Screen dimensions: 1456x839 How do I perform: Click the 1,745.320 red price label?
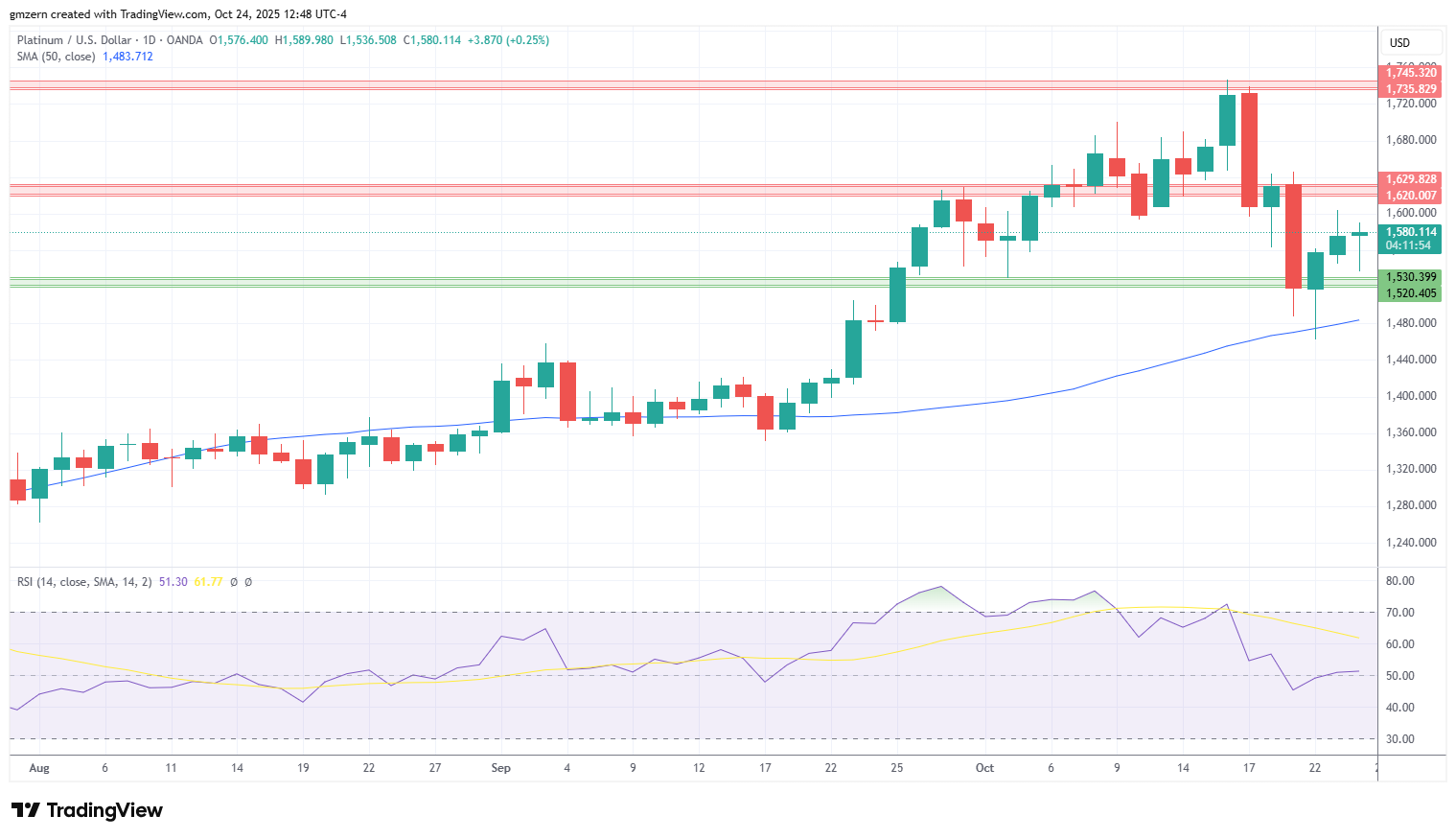(1411, 73)
